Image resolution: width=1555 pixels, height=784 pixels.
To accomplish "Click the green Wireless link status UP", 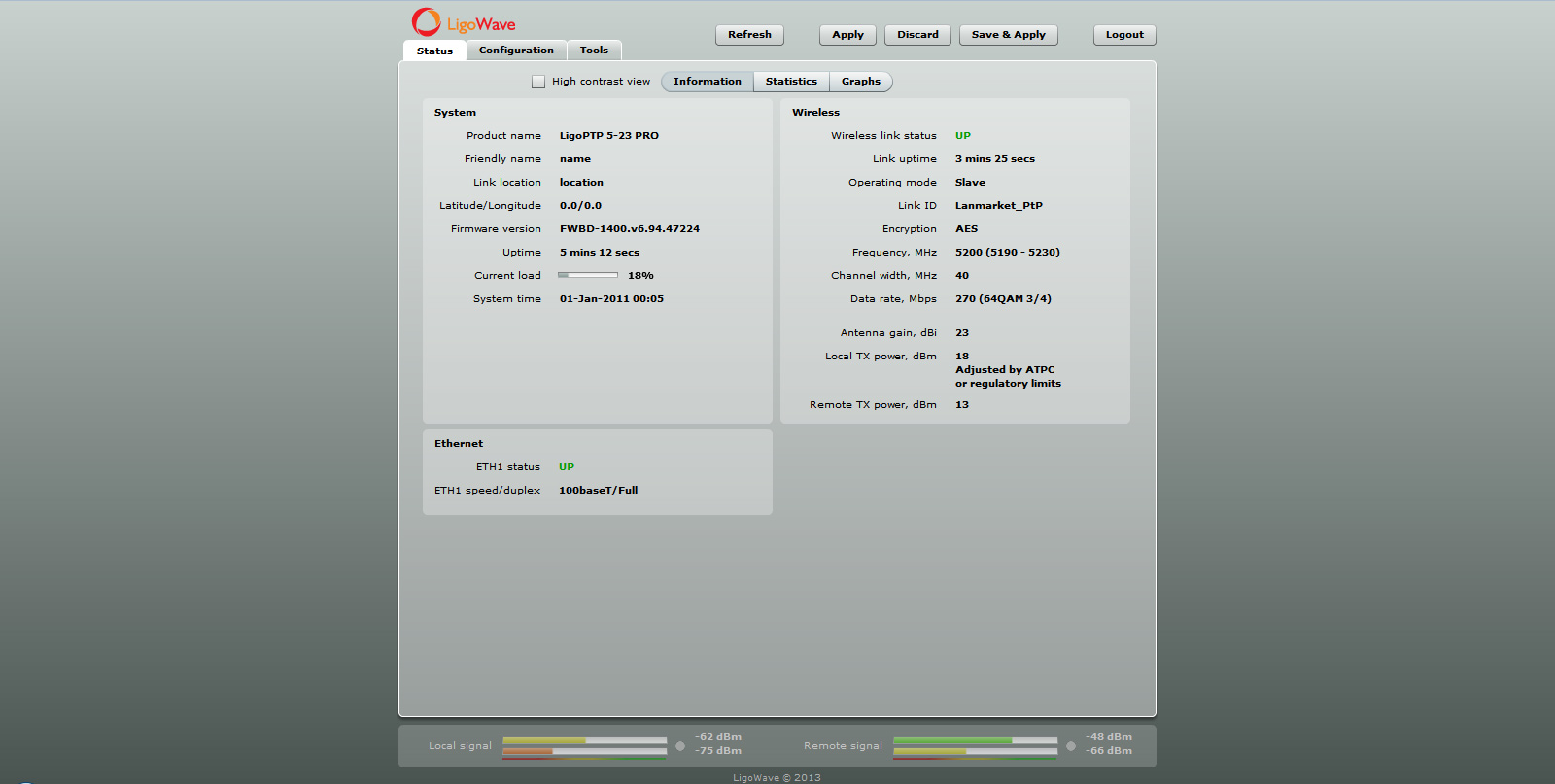I will (962, 136).
